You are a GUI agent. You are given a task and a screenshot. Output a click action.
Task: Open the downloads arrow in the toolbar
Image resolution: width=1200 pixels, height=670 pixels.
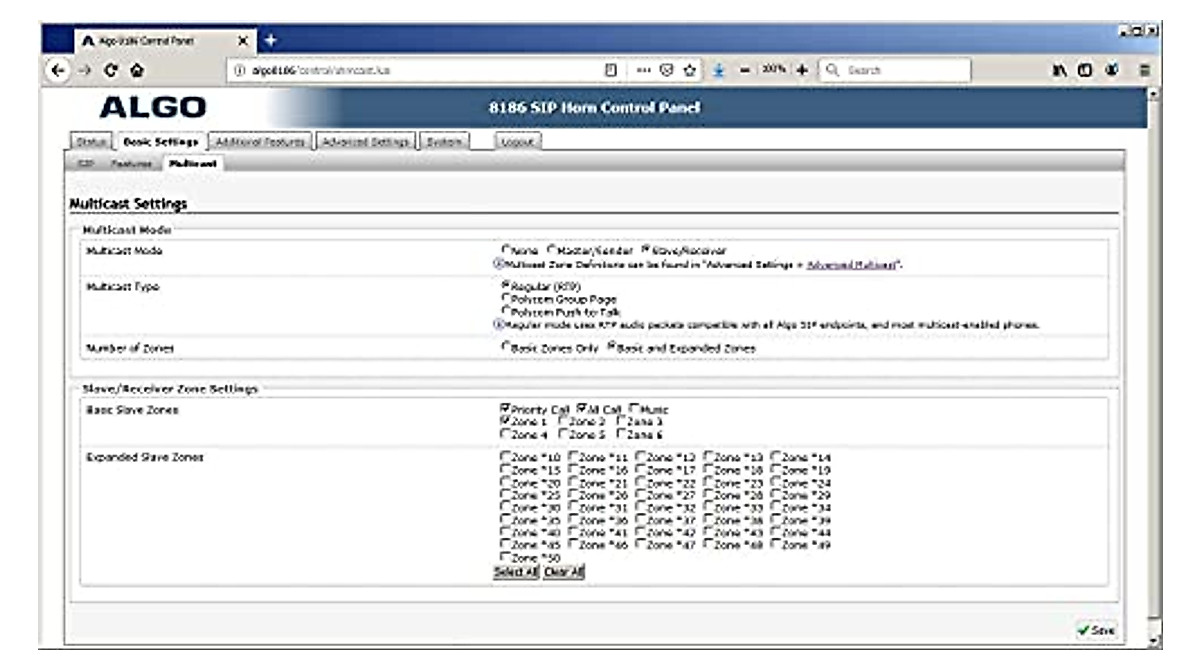pos(719,70)
